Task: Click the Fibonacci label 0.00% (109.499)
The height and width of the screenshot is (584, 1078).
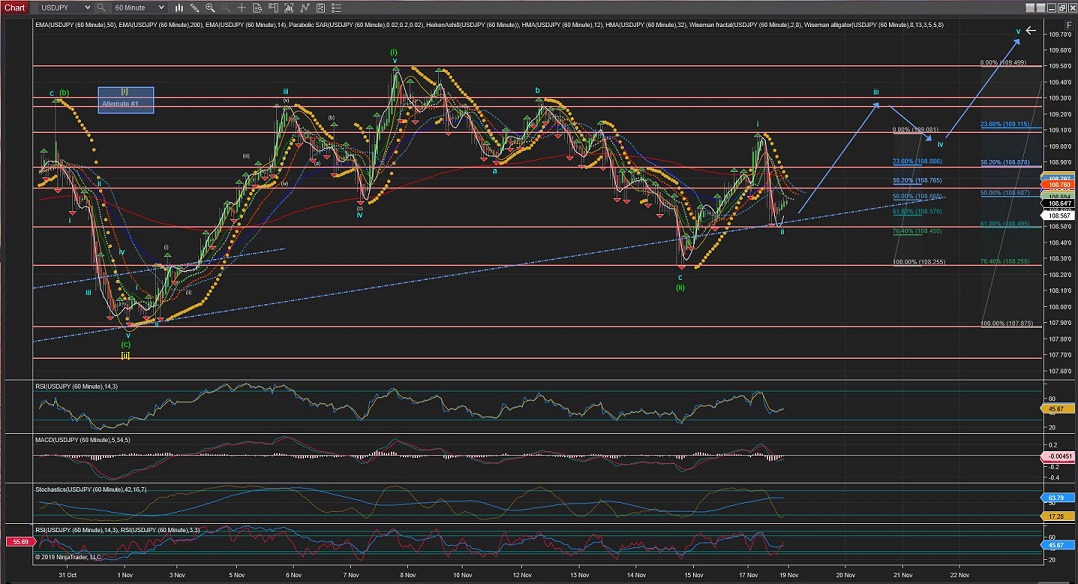Action: point(1003,63)
